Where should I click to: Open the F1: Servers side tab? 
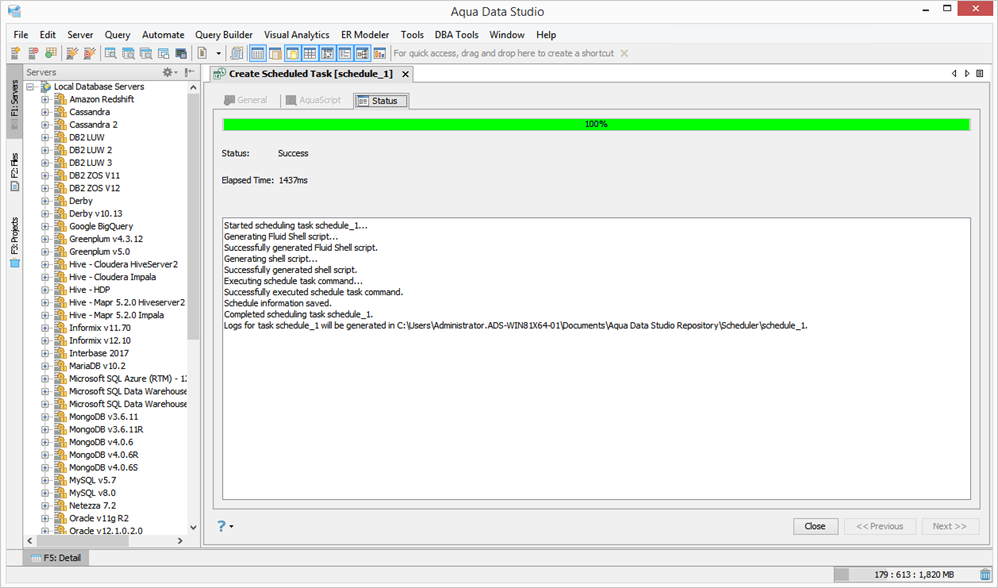[14, 101]
